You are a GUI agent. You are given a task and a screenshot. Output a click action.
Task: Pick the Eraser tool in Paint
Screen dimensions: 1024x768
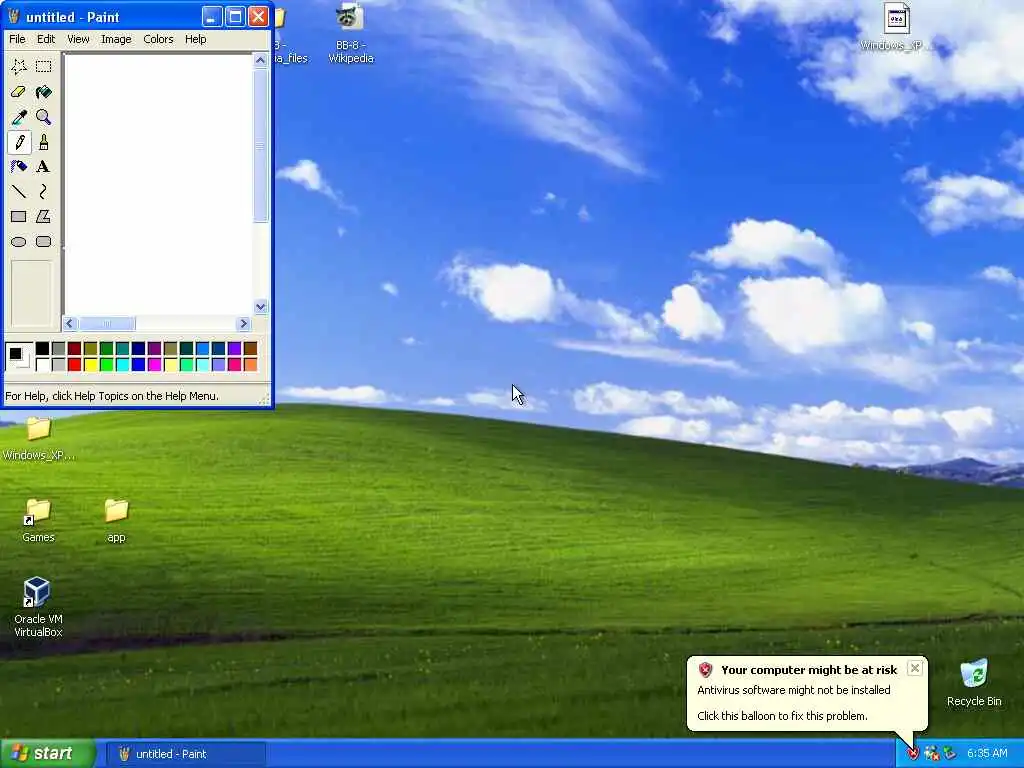click(x=19, y=92)
